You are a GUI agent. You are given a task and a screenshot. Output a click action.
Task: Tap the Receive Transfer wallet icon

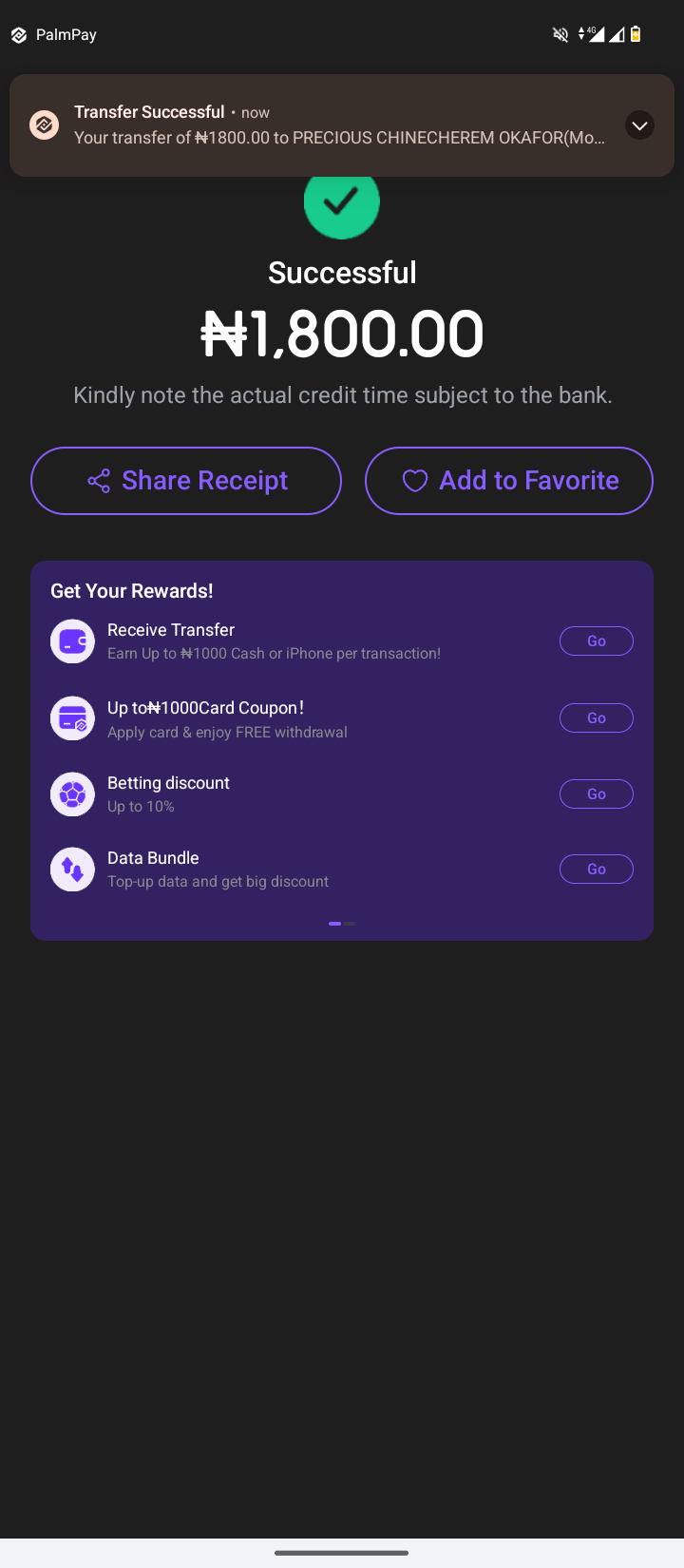[x=72, y=641]
